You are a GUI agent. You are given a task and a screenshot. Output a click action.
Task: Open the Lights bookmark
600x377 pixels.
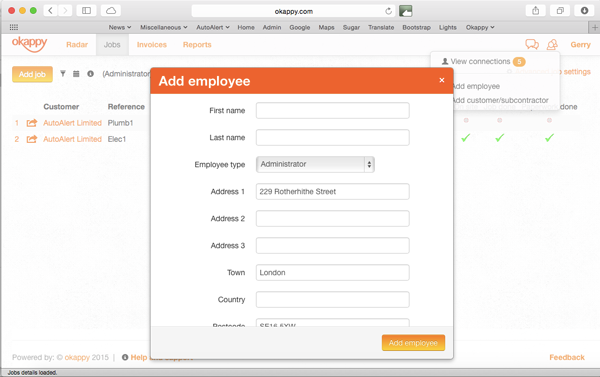[448, 27]
